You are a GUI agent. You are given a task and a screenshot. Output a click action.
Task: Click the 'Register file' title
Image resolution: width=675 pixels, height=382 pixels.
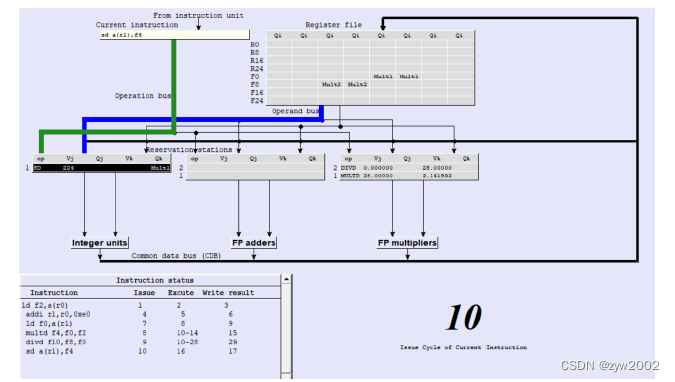coord(334,25)
